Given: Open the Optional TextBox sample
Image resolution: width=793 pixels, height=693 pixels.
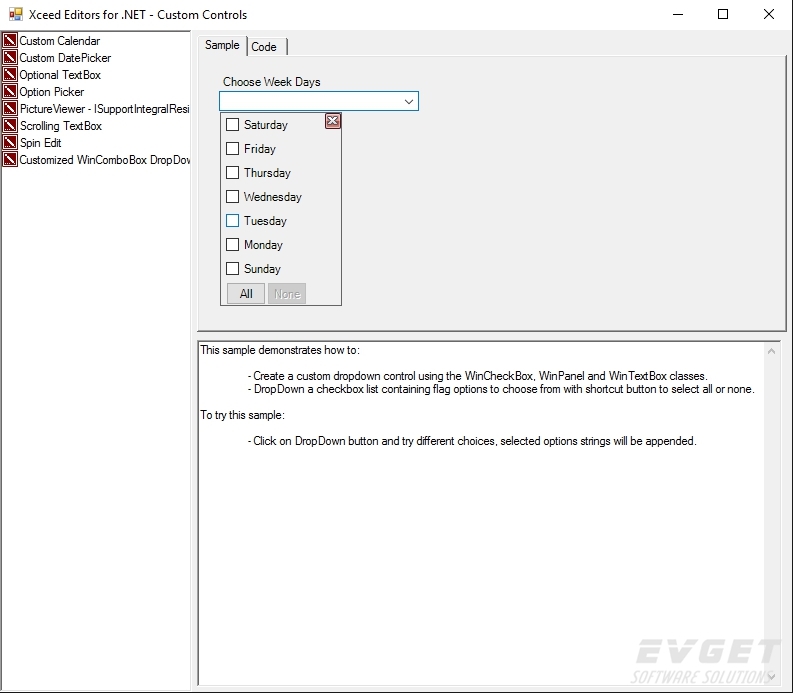Looking at the screenshot, I should click(x=60, y=75).
